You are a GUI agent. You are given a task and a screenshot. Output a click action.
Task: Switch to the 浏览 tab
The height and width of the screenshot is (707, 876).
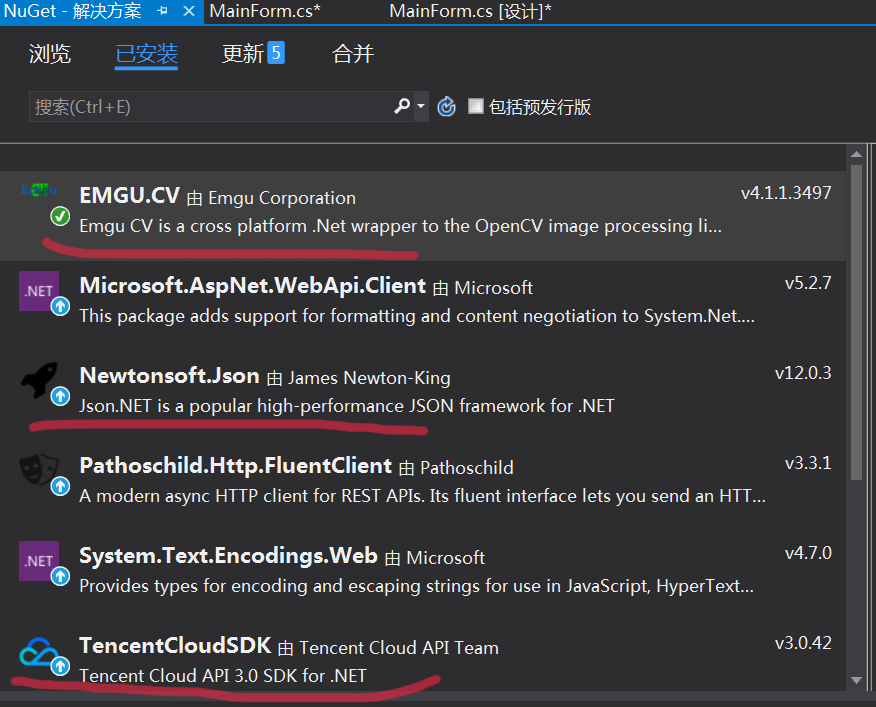click(x=50, y=54)
